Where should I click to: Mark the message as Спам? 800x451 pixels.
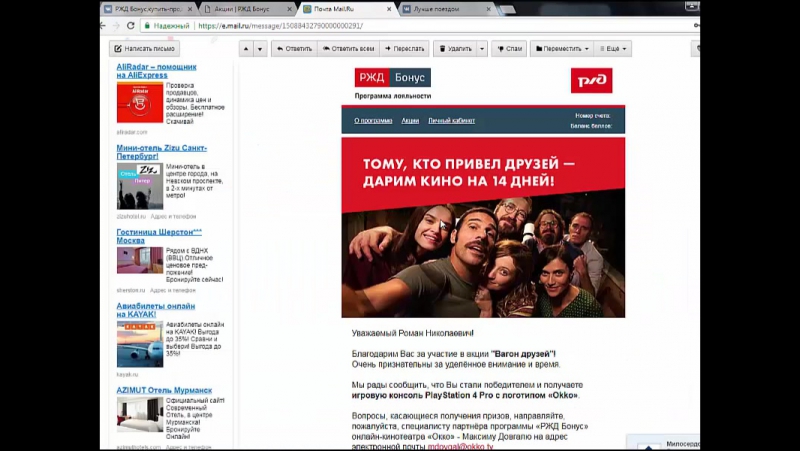coord(509,48)
